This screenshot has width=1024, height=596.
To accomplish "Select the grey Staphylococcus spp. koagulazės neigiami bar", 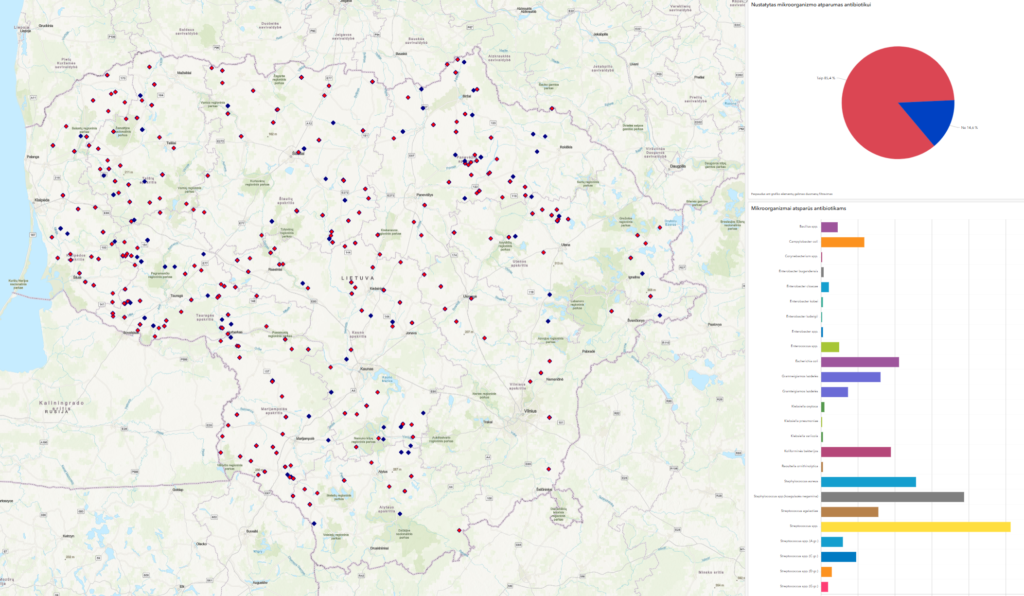I will pos(892,496).
